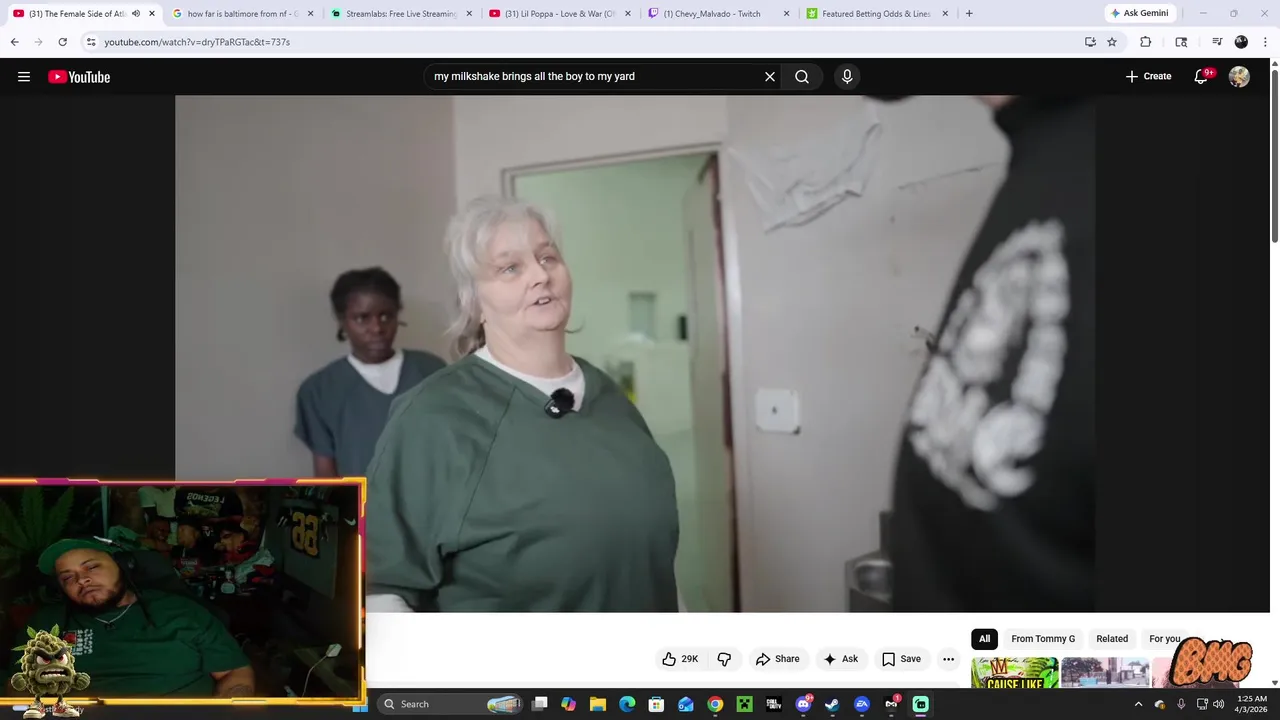This screenshot has height=720, width=1280.
Task: Open the tab search side panel icon
Action: pyautogui.click(x=1181, y=42)
